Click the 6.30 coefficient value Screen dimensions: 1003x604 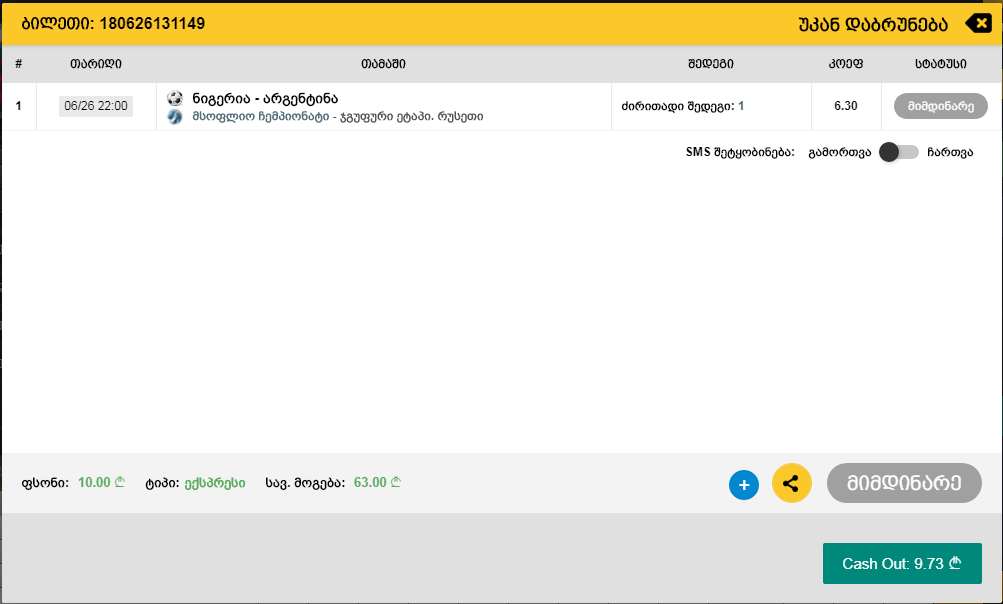point(846,106)
